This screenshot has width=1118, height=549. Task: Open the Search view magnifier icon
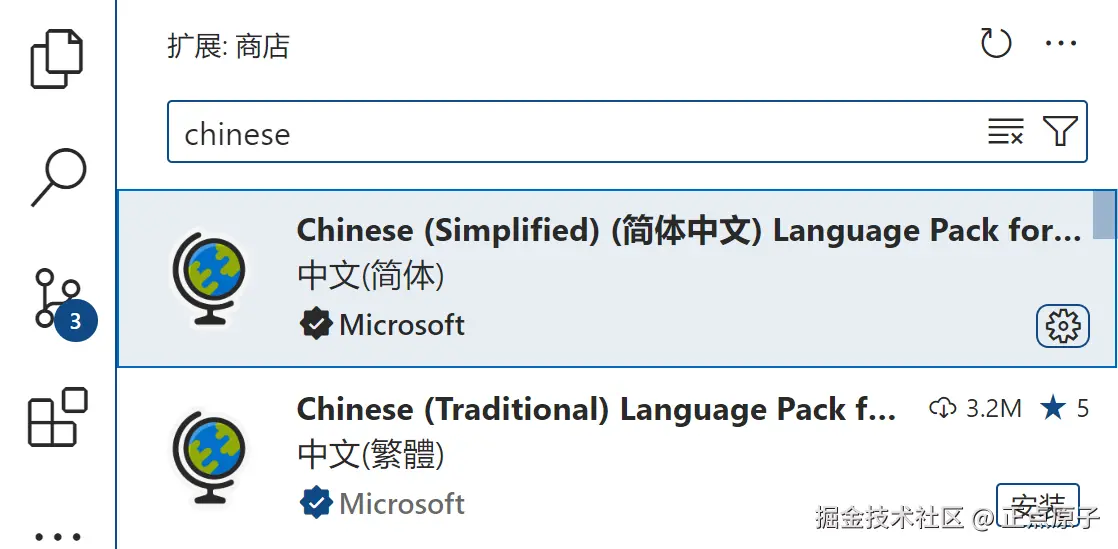(59, 178)
